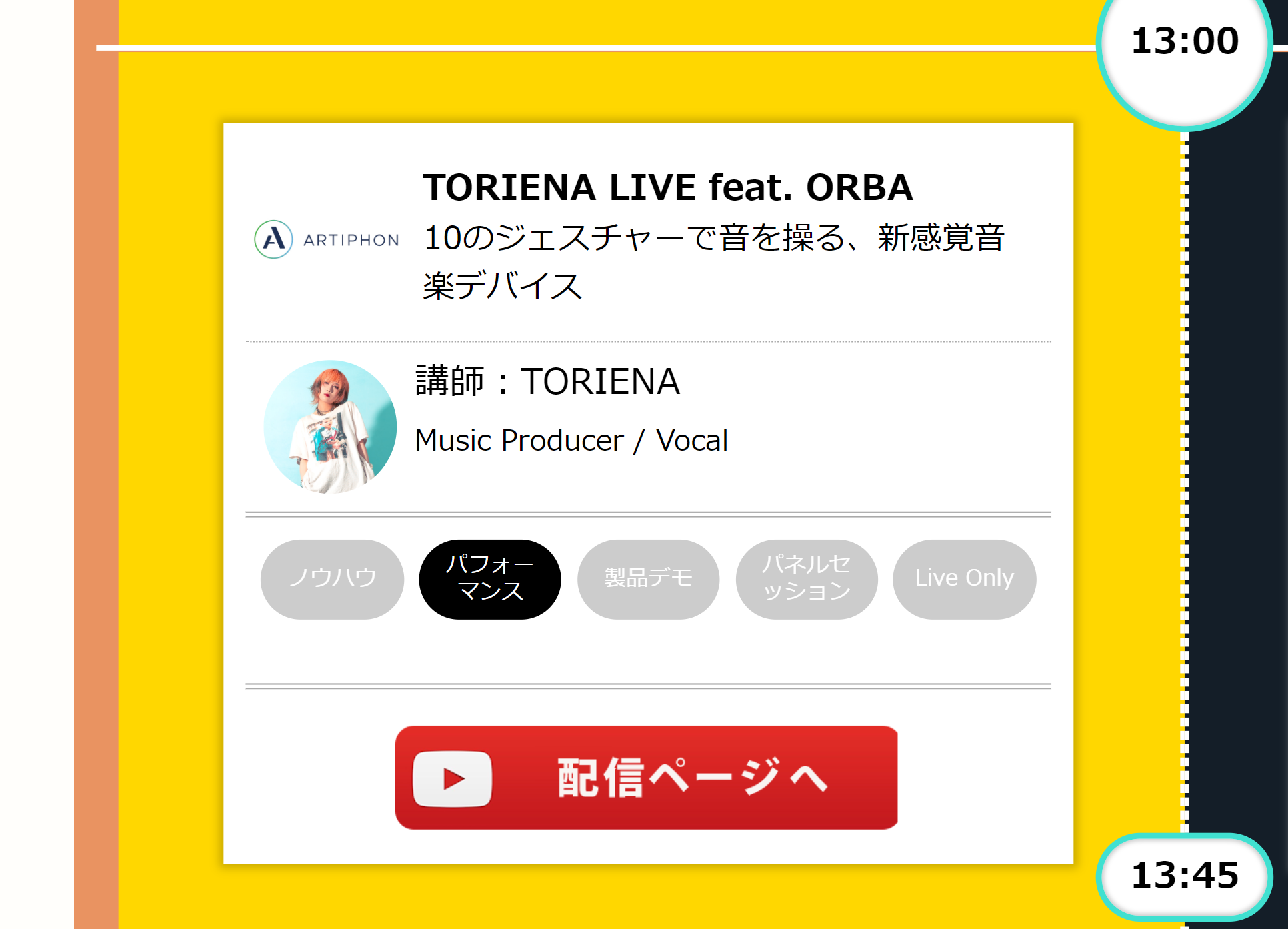
Task: Click the white horizontal line beside 13:00
Action: 596,47
